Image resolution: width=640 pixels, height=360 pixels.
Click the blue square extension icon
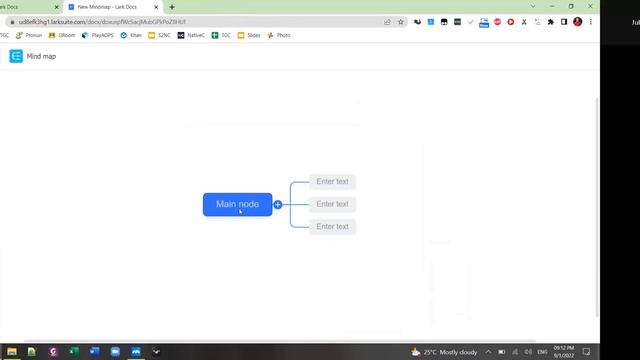tap(431, 22)
